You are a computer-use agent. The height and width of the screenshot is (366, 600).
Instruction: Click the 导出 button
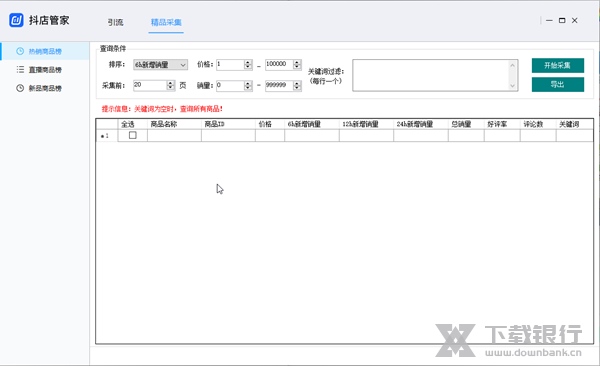click(558, 85)
